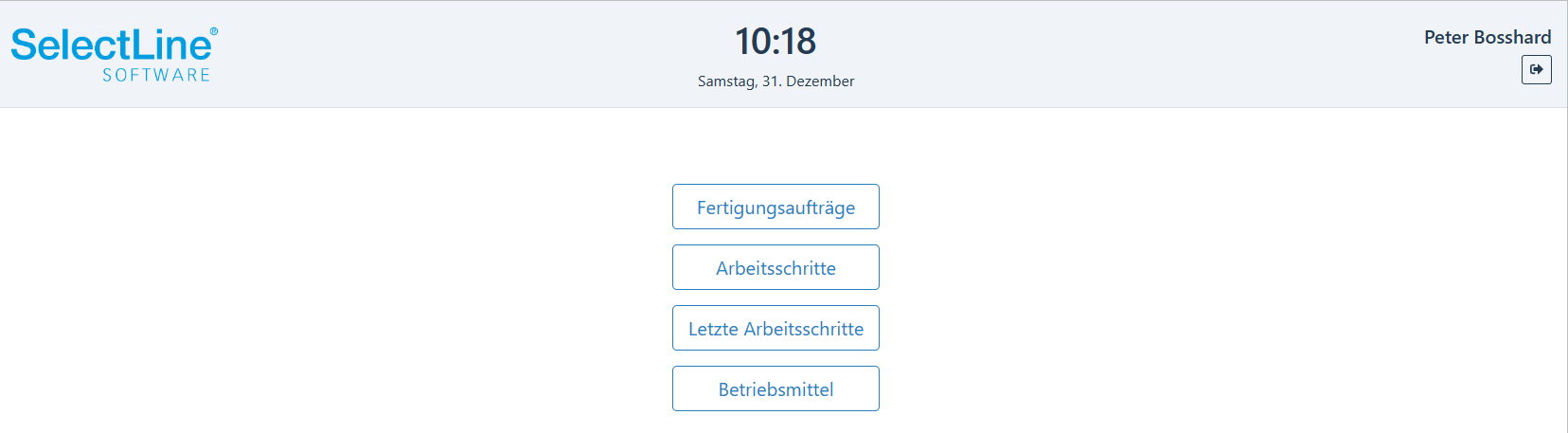Open the Betriebsmittel section
Viewport: 1568px width, 433px height.
coord(775,388)
